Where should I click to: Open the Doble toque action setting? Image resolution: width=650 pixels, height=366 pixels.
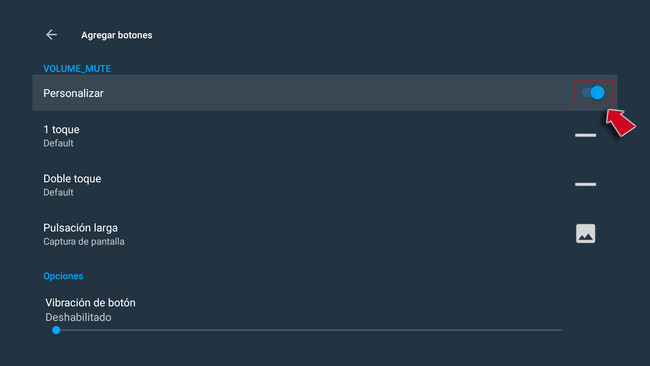(x=325, y=185)
